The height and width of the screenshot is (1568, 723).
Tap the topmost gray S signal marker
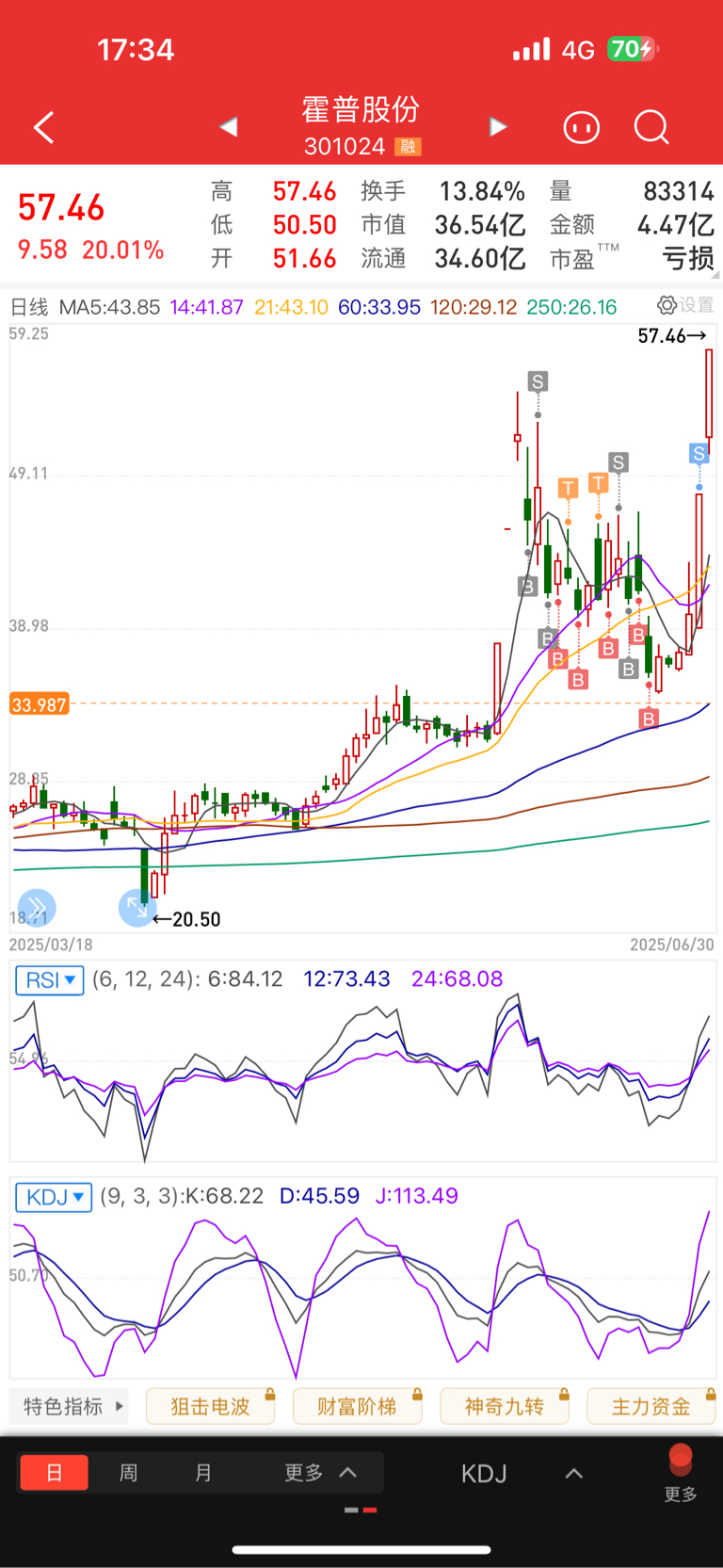click(x=538, y=381)
